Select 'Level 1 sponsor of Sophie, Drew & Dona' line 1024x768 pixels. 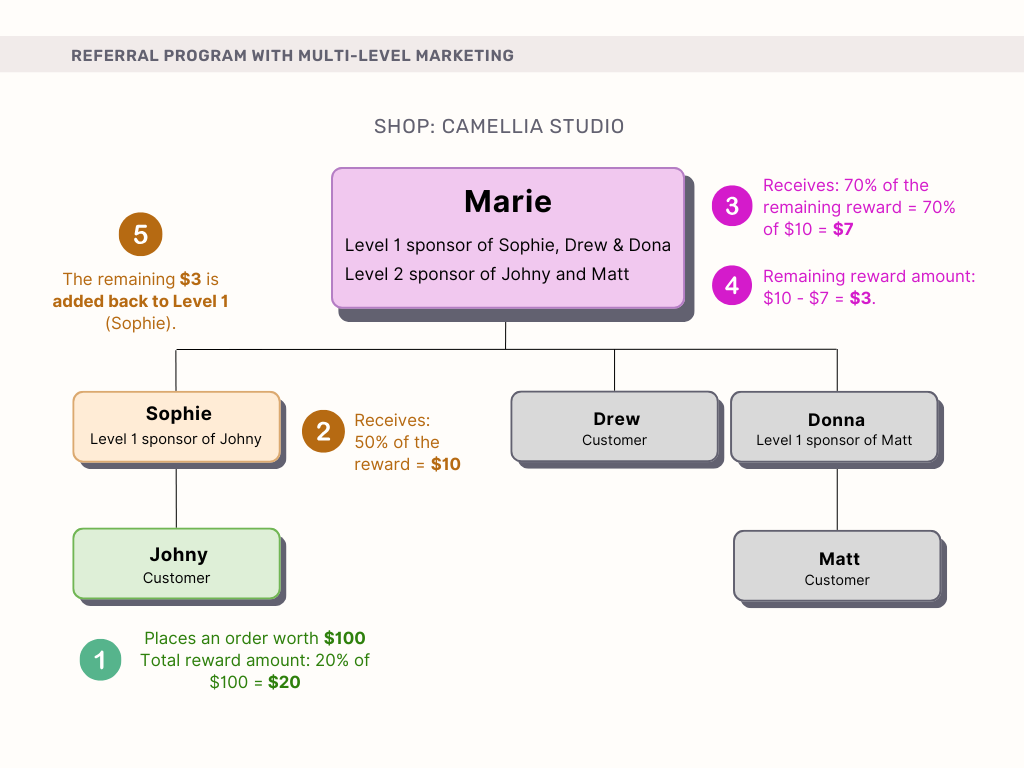tap(508, 245)
